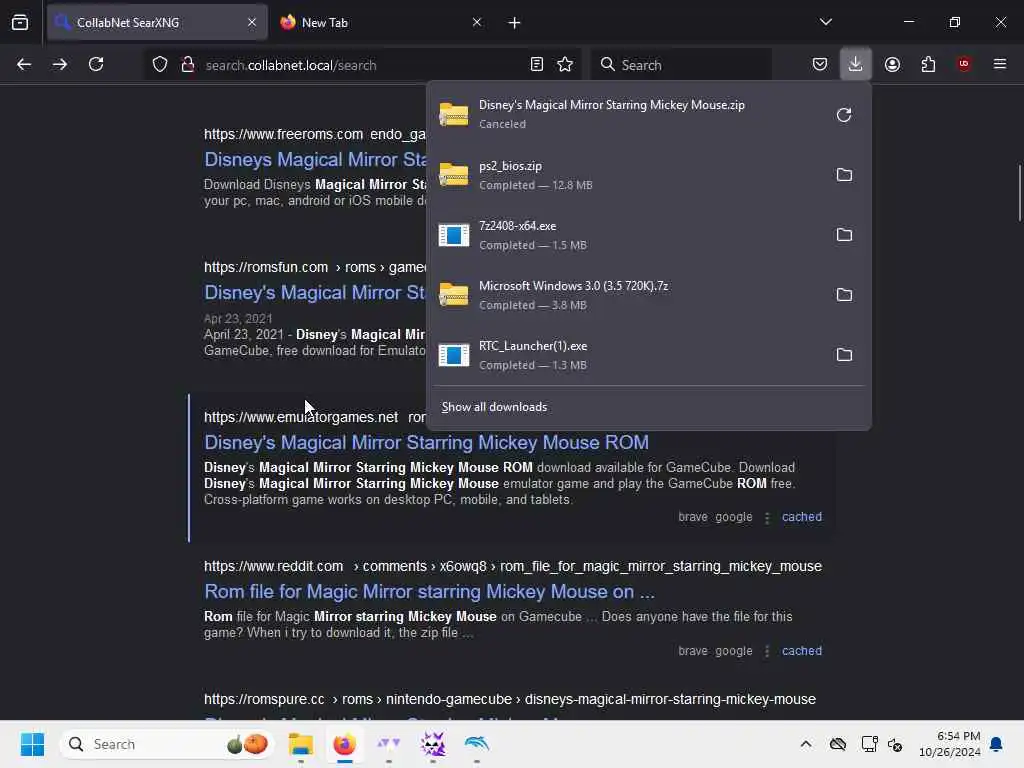Select the RTC_Launcher(1).exe download entry
The width and height of the screenshot is (1024, 768).
click(630, 355)
